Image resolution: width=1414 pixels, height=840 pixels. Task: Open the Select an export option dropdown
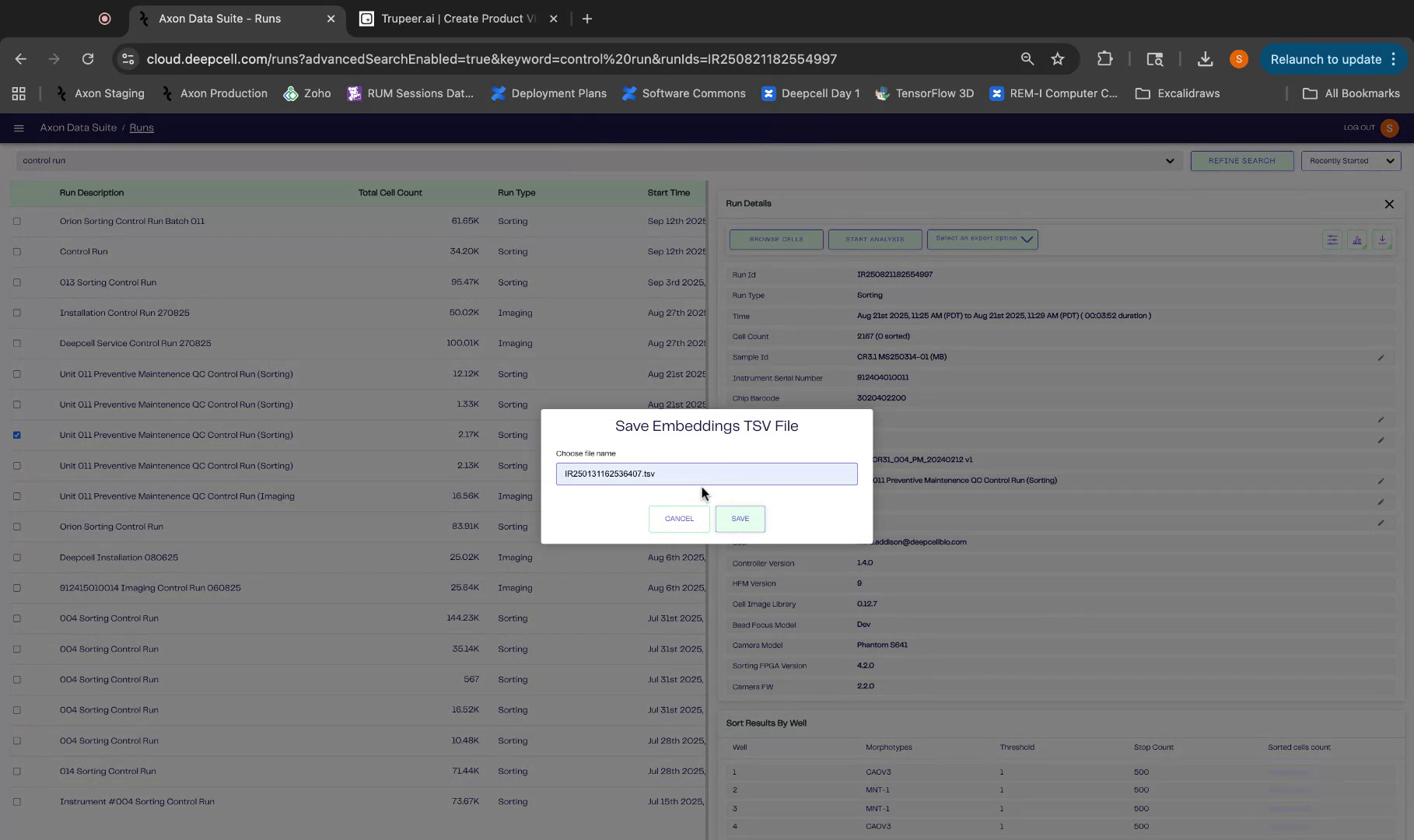point(982,240)
